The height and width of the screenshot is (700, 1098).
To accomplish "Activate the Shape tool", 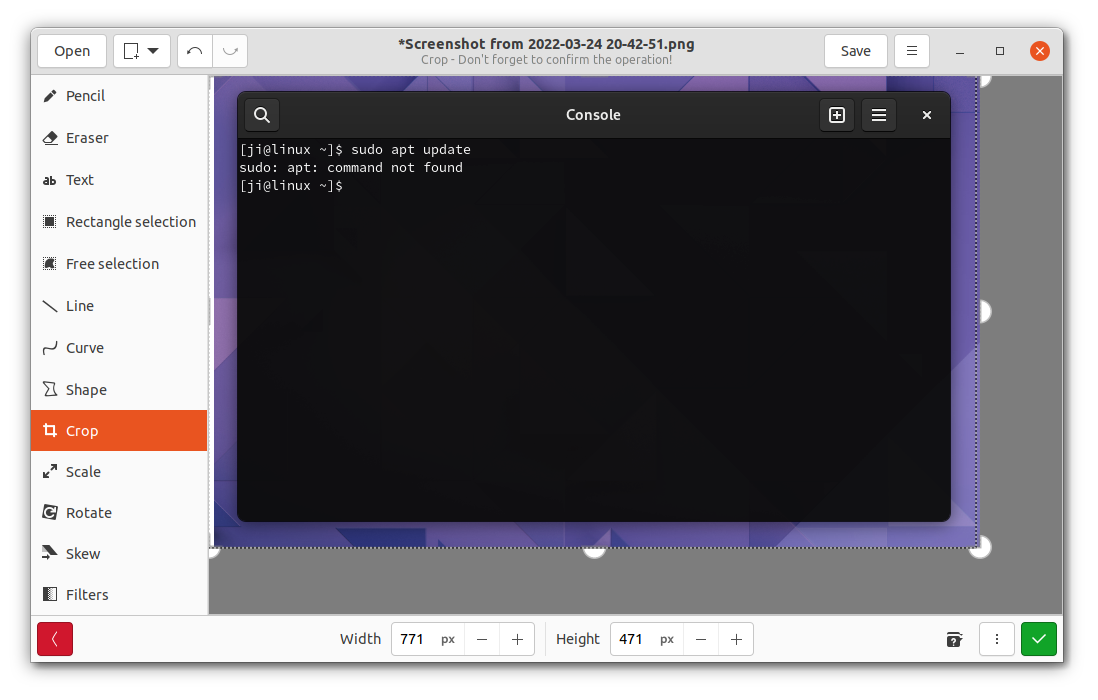I will click(x=87, y=389).
